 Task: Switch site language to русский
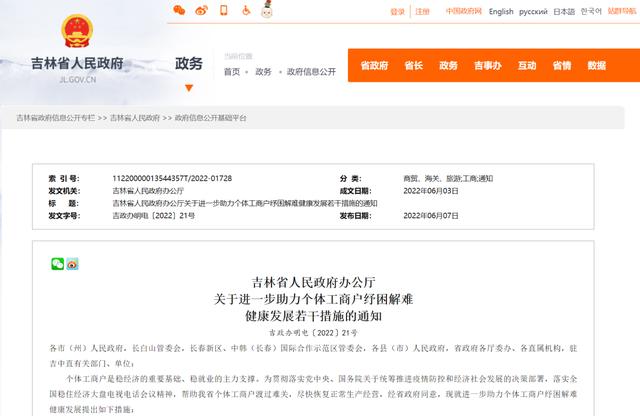pos(533,12)
